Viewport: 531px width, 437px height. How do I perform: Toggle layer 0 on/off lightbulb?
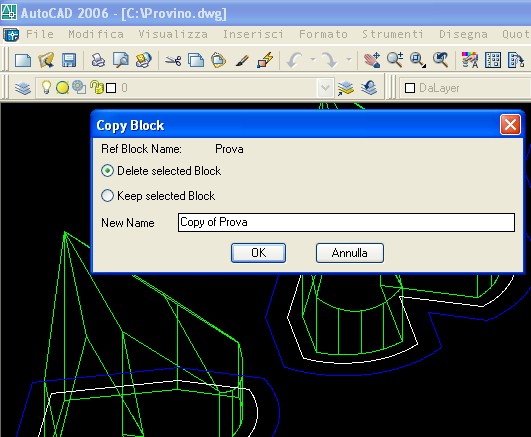(x=46, y=88)
